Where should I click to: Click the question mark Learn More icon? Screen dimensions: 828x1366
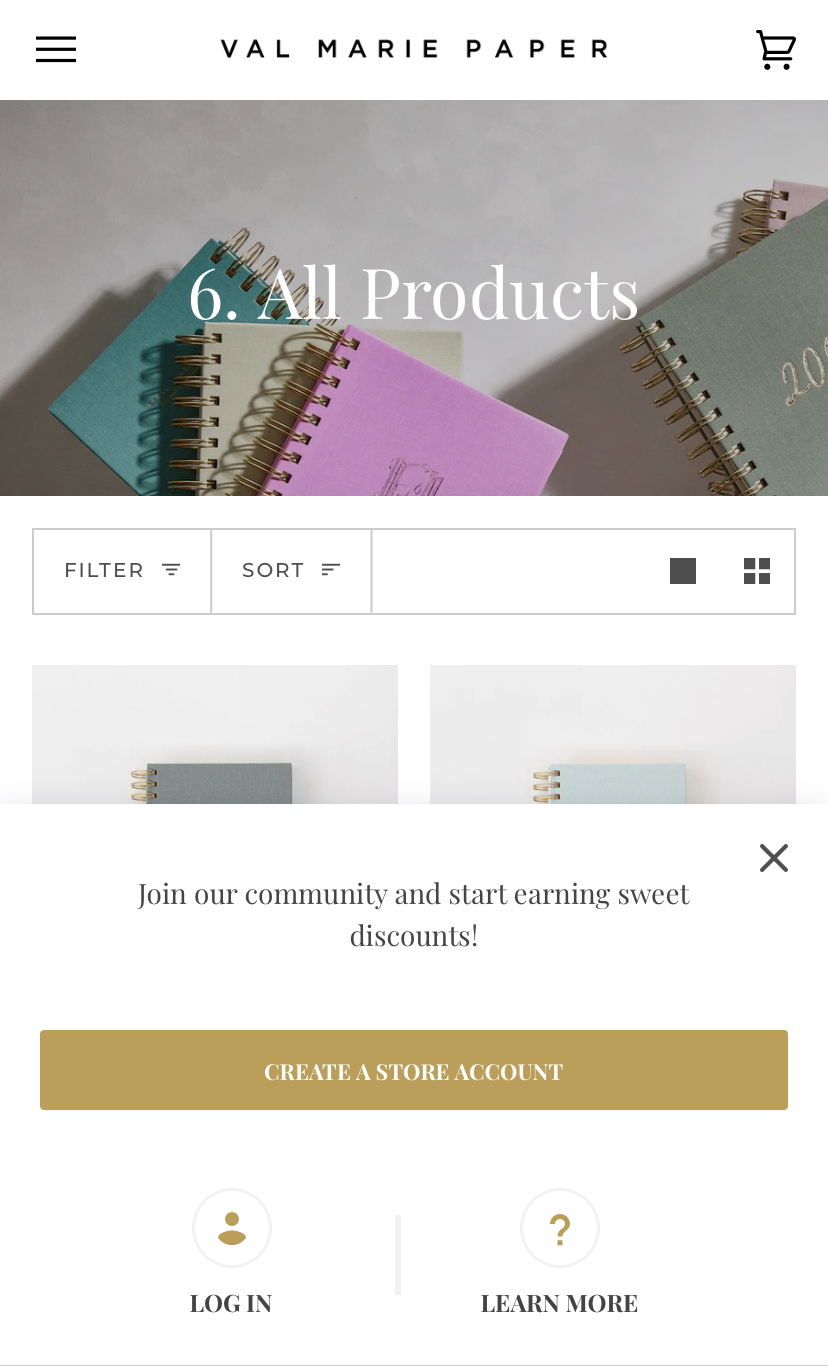[560, 1228]
